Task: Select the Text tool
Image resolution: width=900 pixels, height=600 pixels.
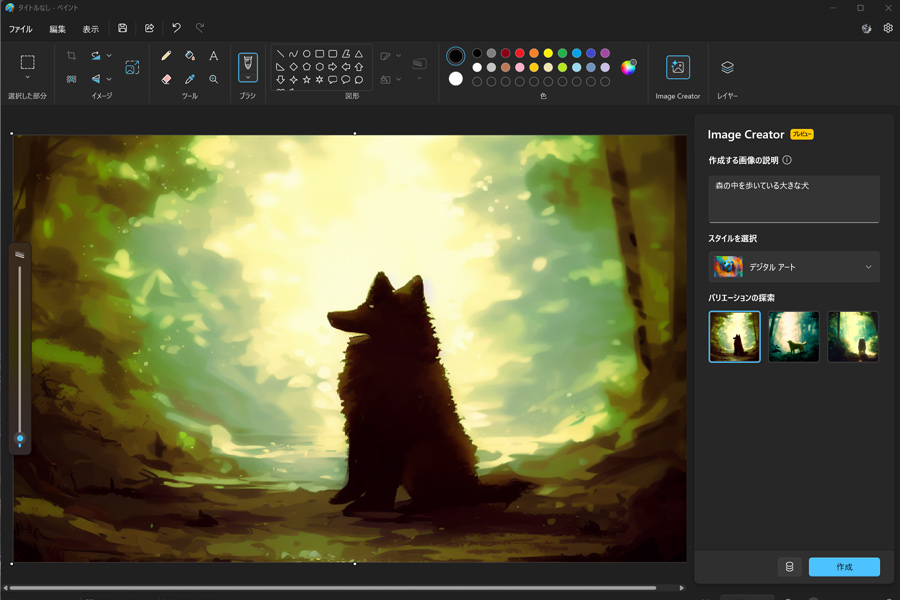Action: pos(214,56)
